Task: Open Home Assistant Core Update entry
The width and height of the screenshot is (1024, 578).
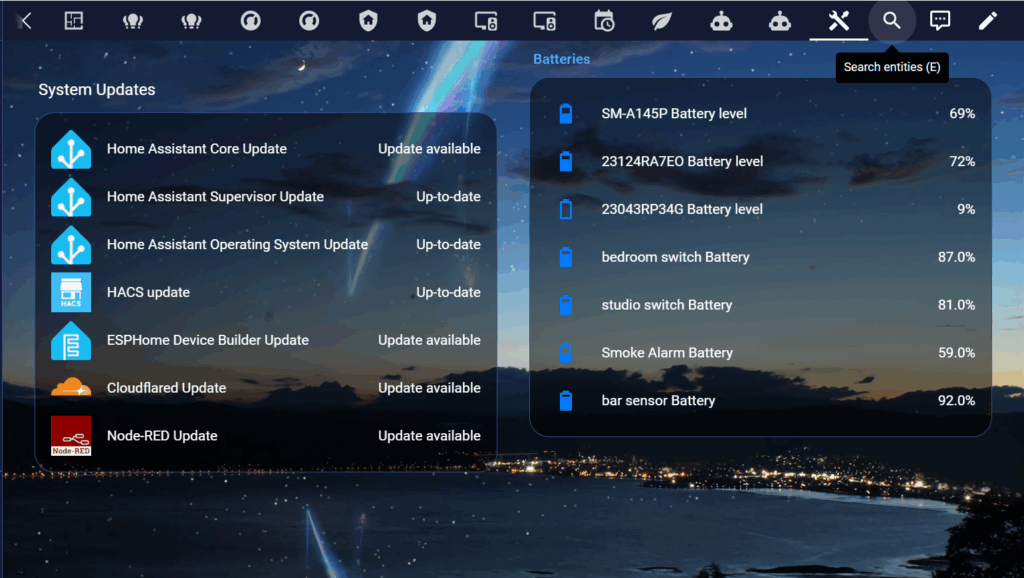Action: [197, 149]
